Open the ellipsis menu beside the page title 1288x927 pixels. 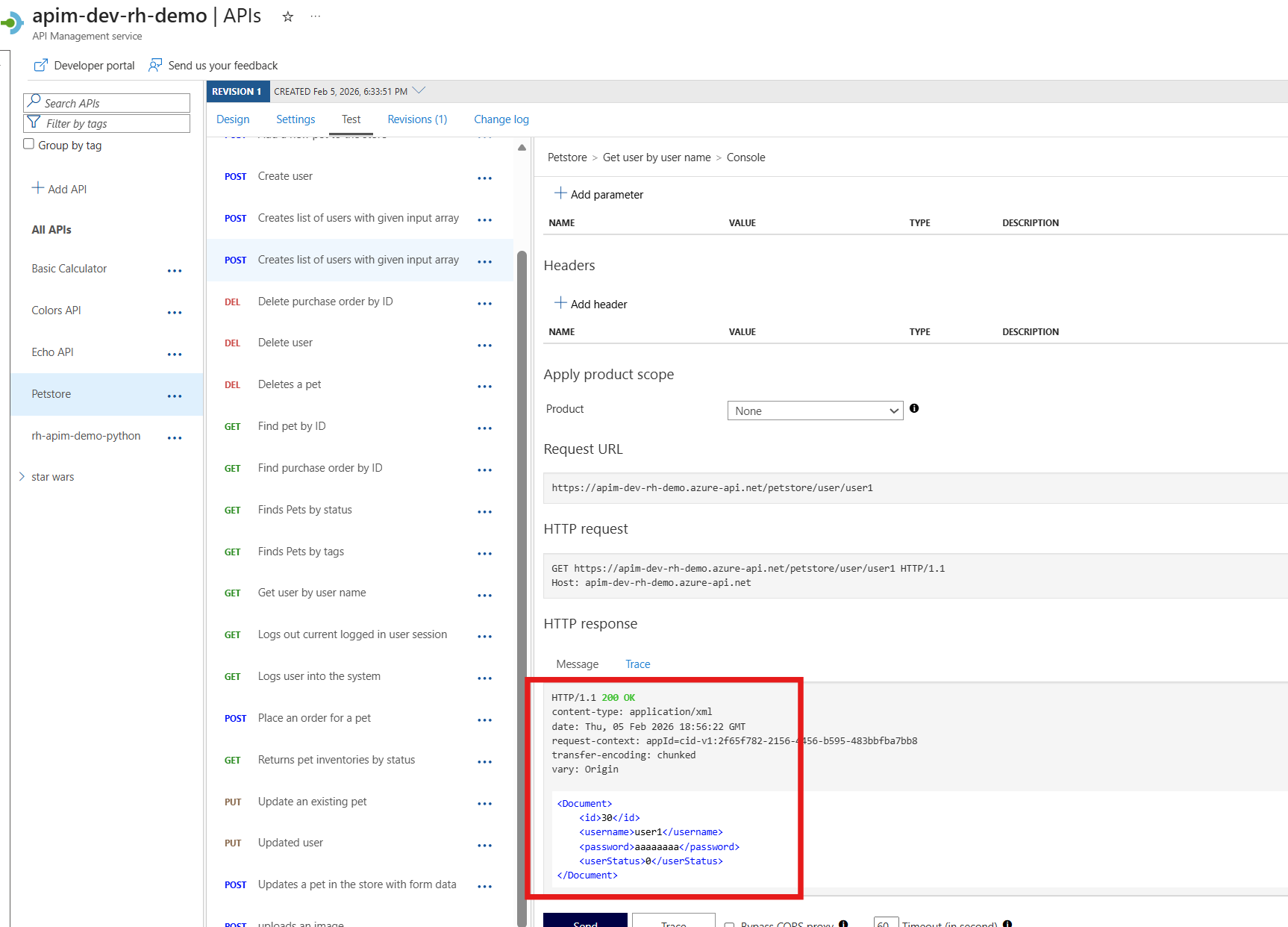316,16
